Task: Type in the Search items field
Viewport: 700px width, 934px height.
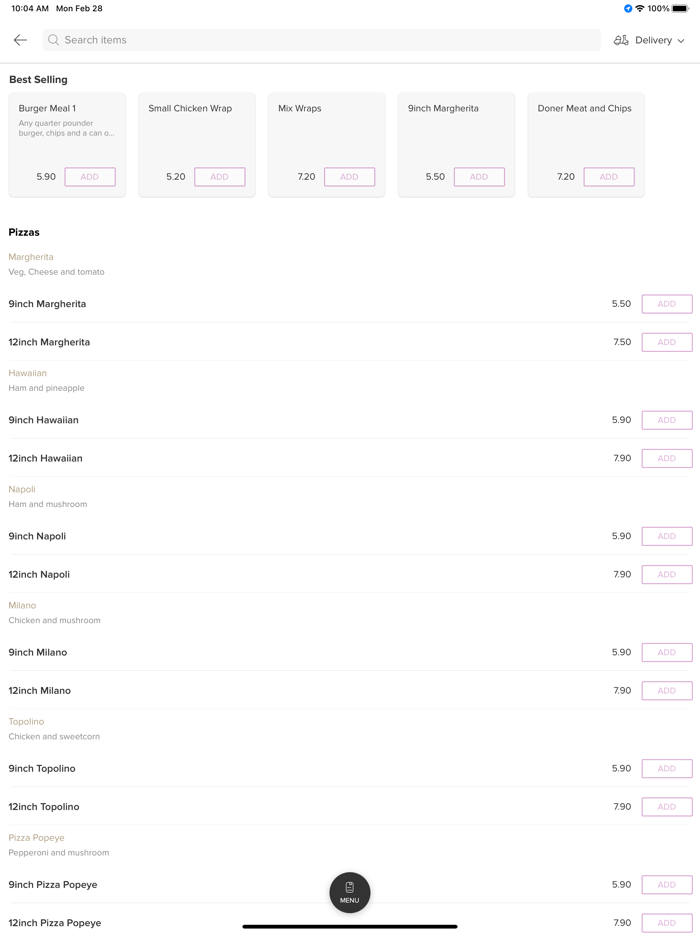Action: tap(320, 40)
